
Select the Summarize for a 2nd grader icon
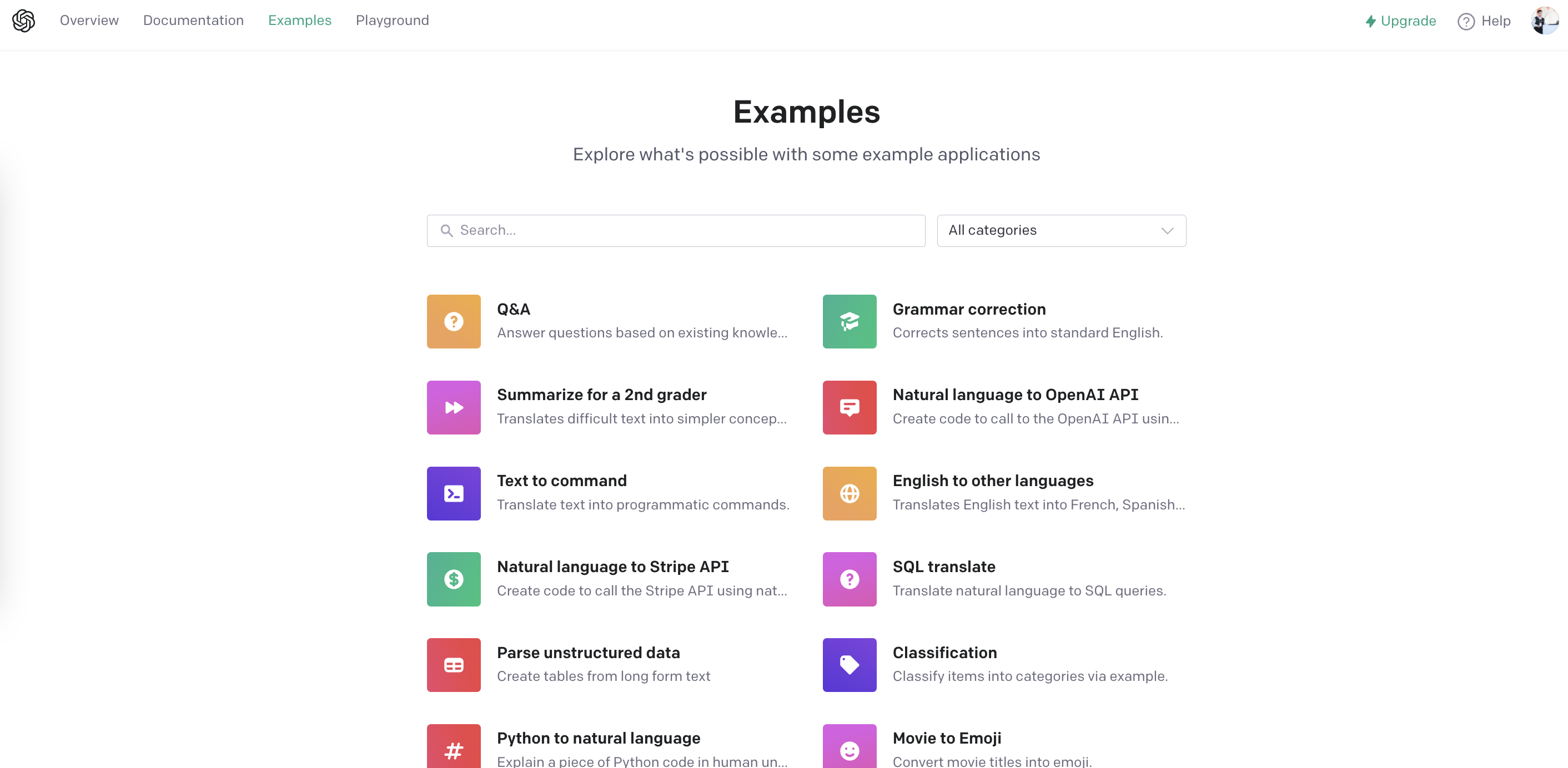tap(454, 407)
